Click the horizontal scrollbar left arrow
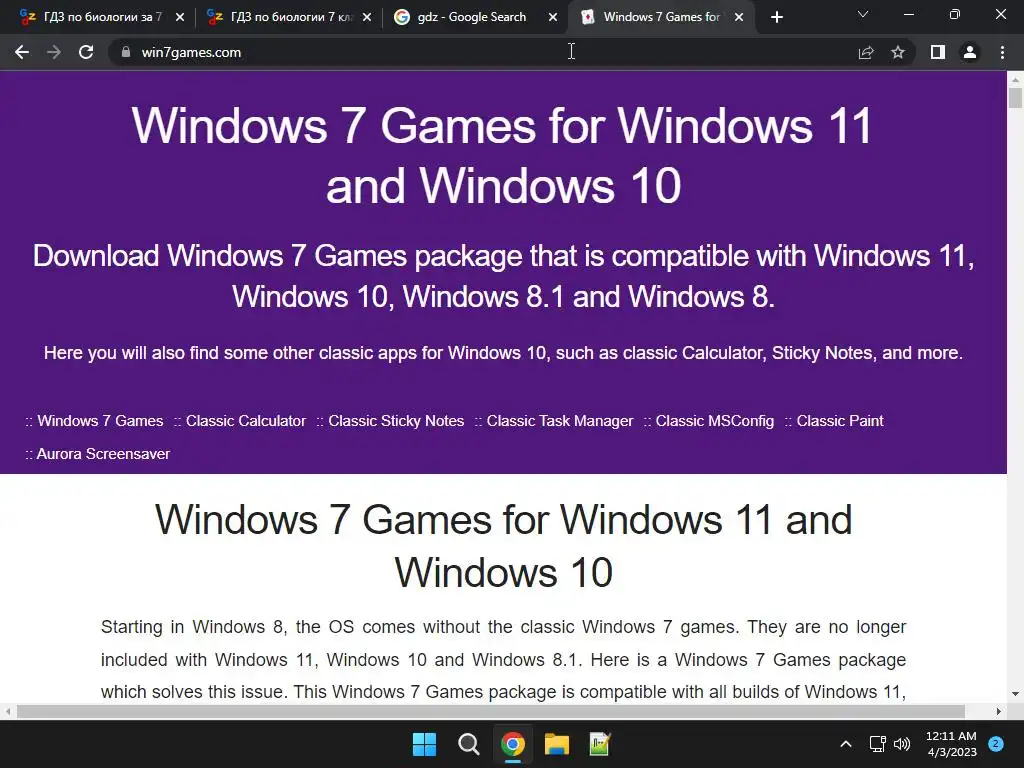 (x=8, y=711)
